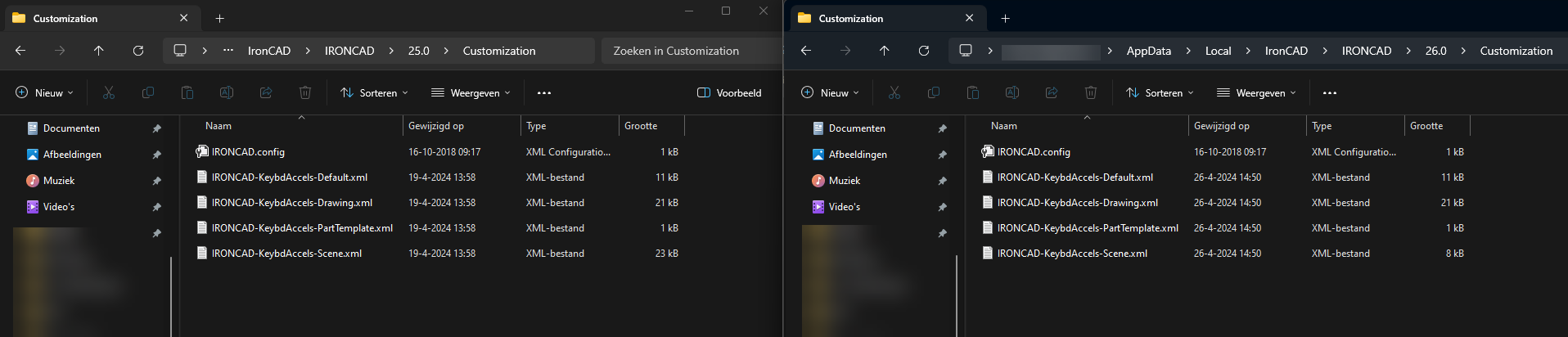Open Documenten in left window sidebar
Screen dimensions: 1568x337
[71, 128]
